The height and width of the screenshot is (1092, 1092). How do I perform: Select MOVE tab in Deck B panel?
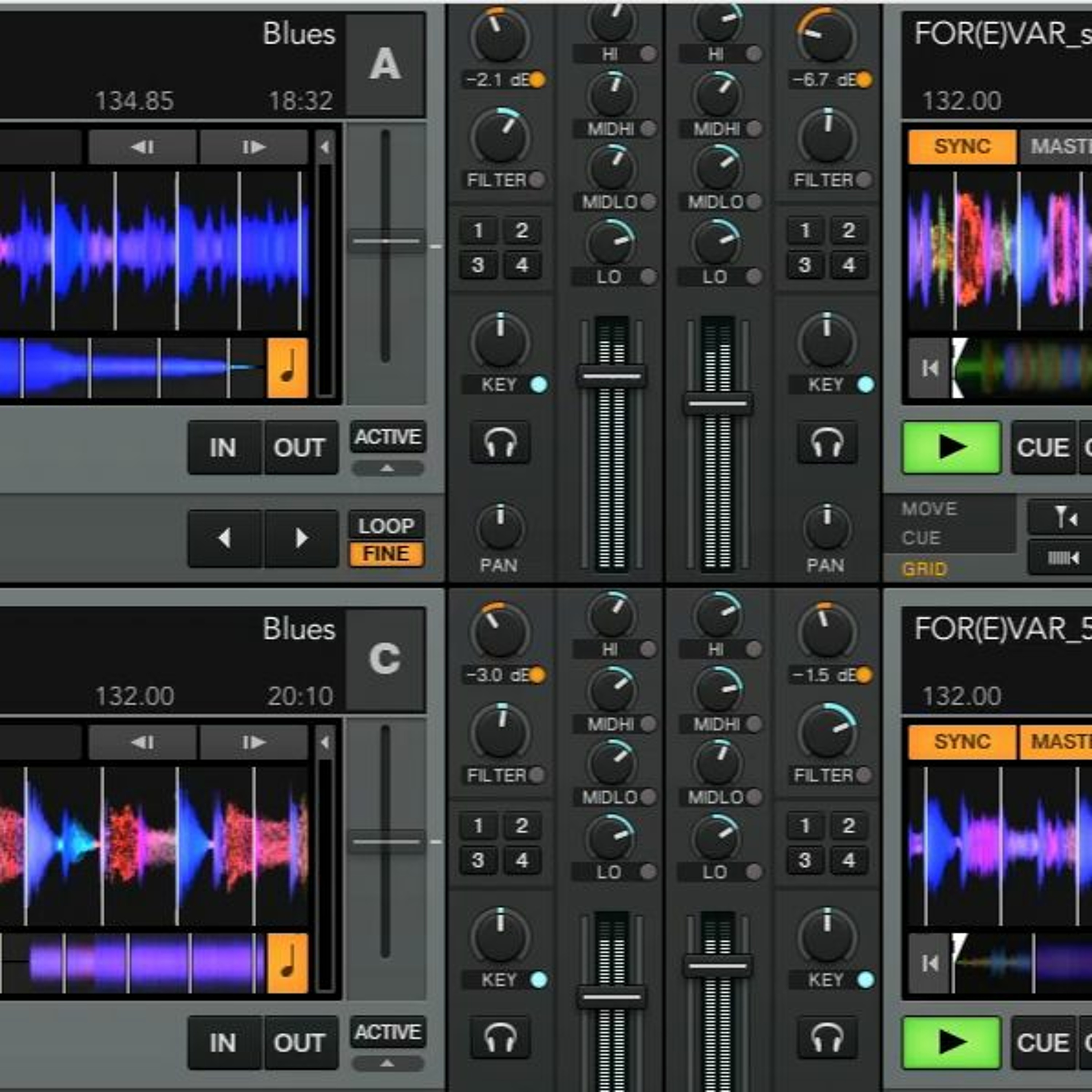(930, 509)
